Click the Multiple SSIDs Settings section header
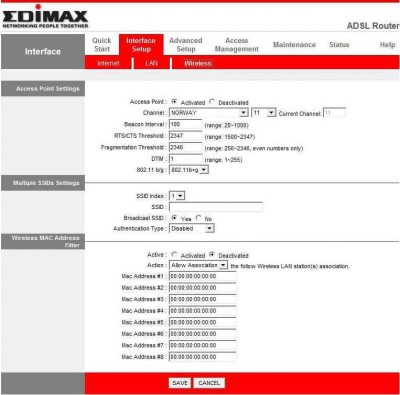This screenshot has height=395, width=400. (43, 183)
